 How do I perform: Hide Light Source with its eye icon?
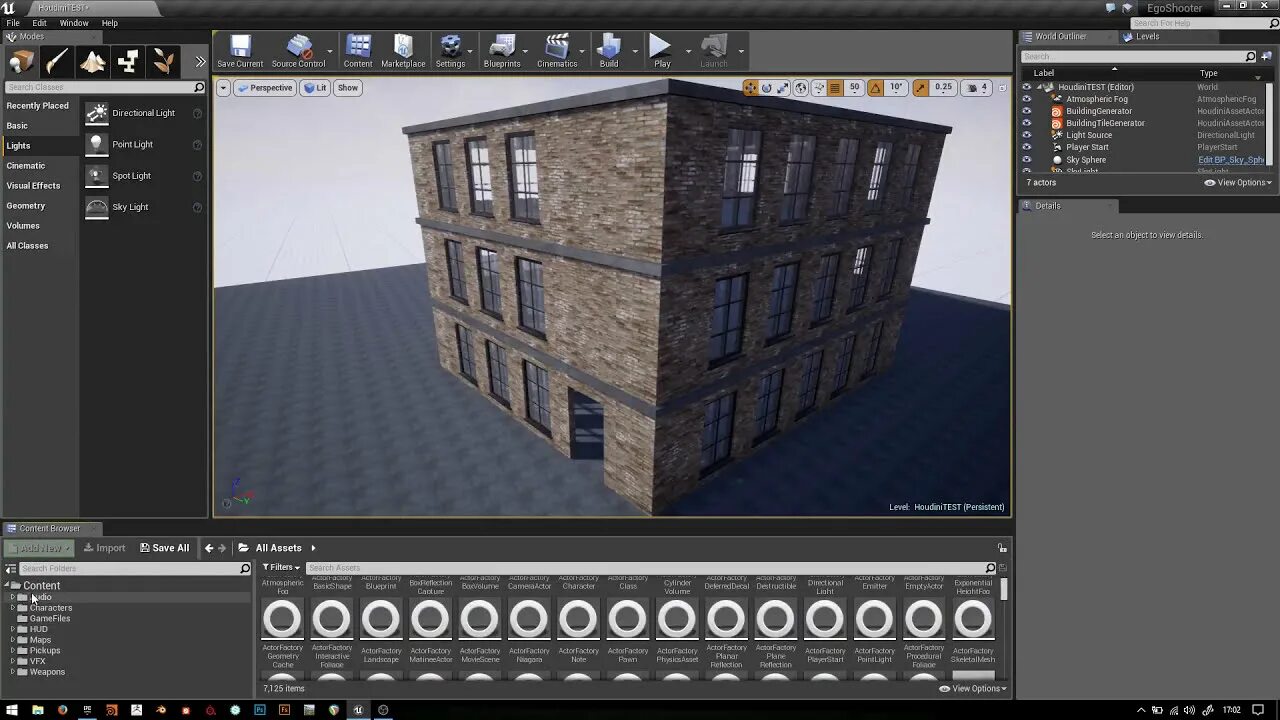pyautogui.click(x=1026, y=135)
